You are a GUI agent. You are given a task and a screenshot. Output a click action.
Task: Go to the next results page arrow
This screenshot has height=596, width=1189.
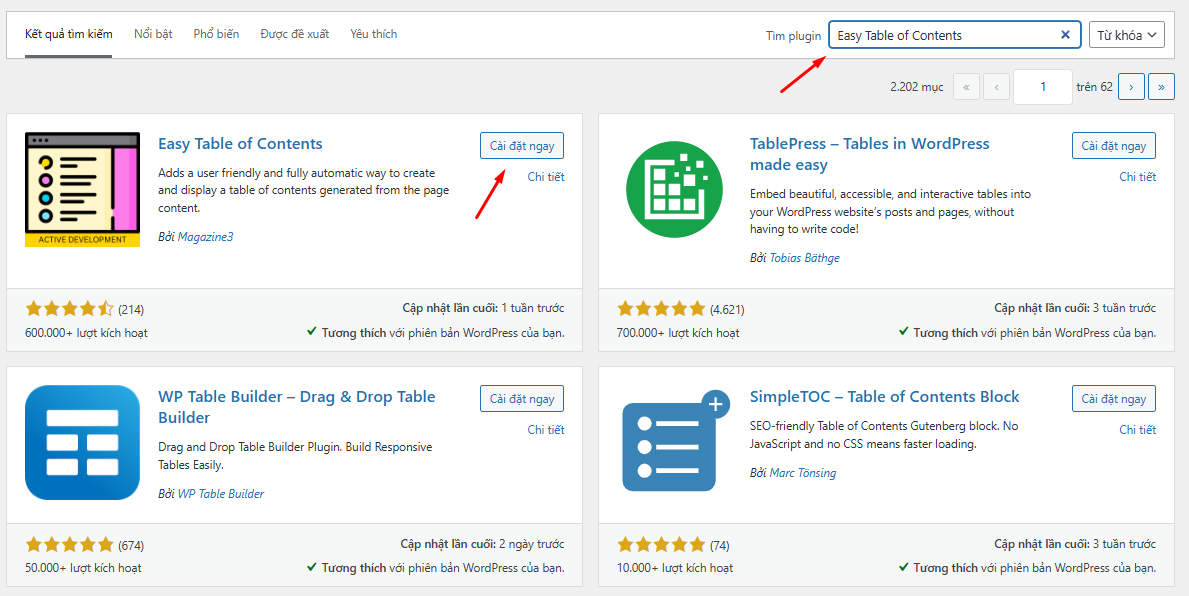[1131, 87]
